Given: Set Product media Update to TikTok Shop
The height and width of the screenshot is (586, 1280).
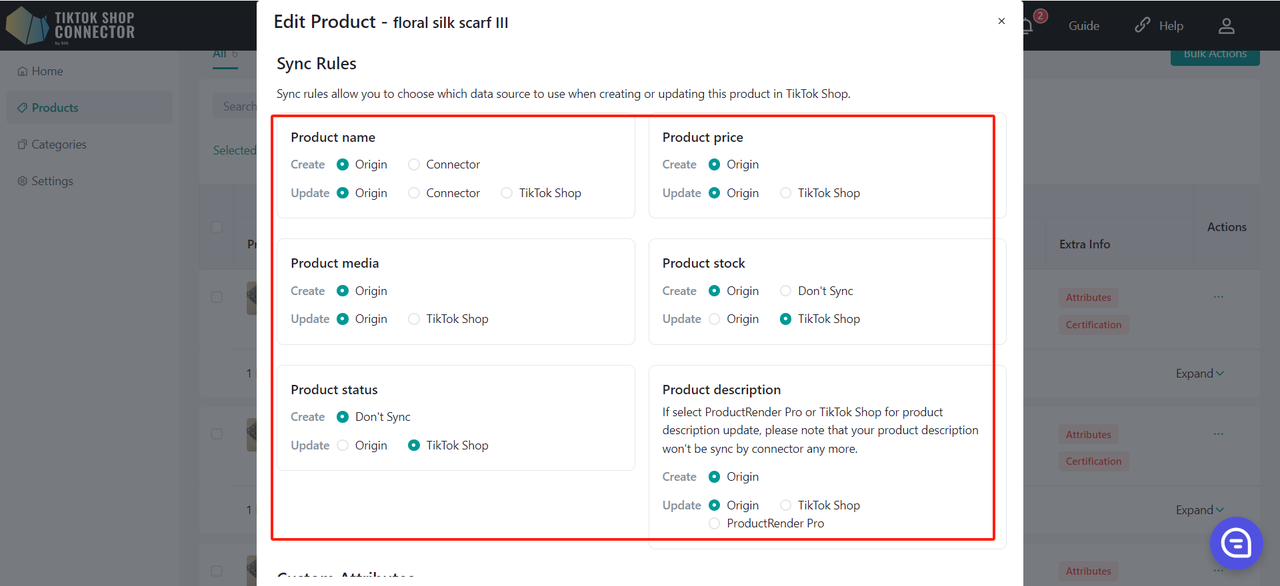Looking at the screenshot, I should pos(414,319).
